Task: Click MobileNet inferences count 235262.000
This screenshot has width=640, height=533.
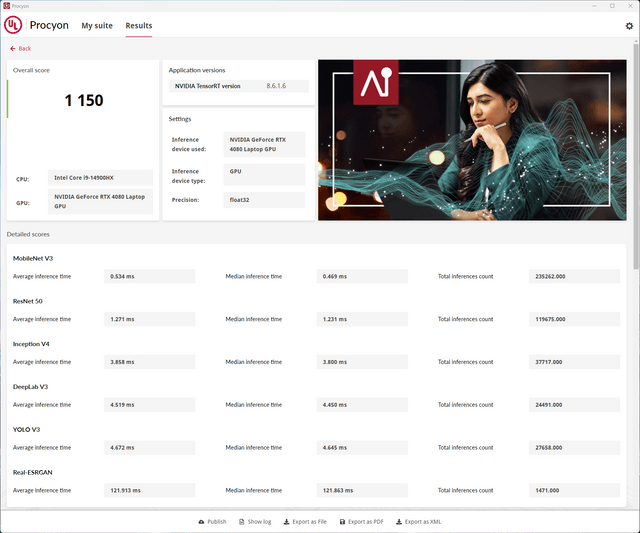Action: point(574,276)
